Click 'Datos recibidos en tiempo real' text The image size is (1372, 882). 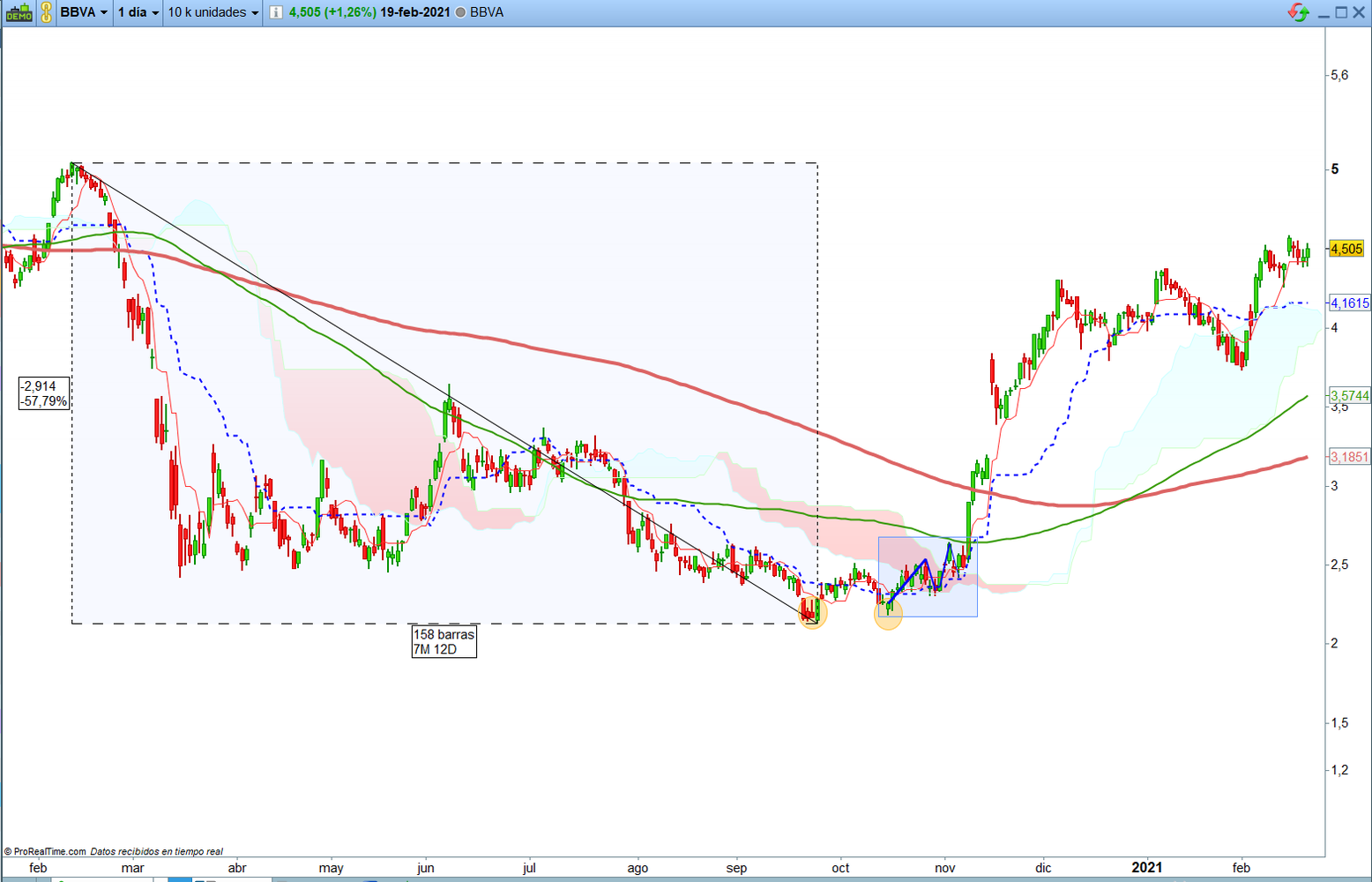(x=157, y=852)
